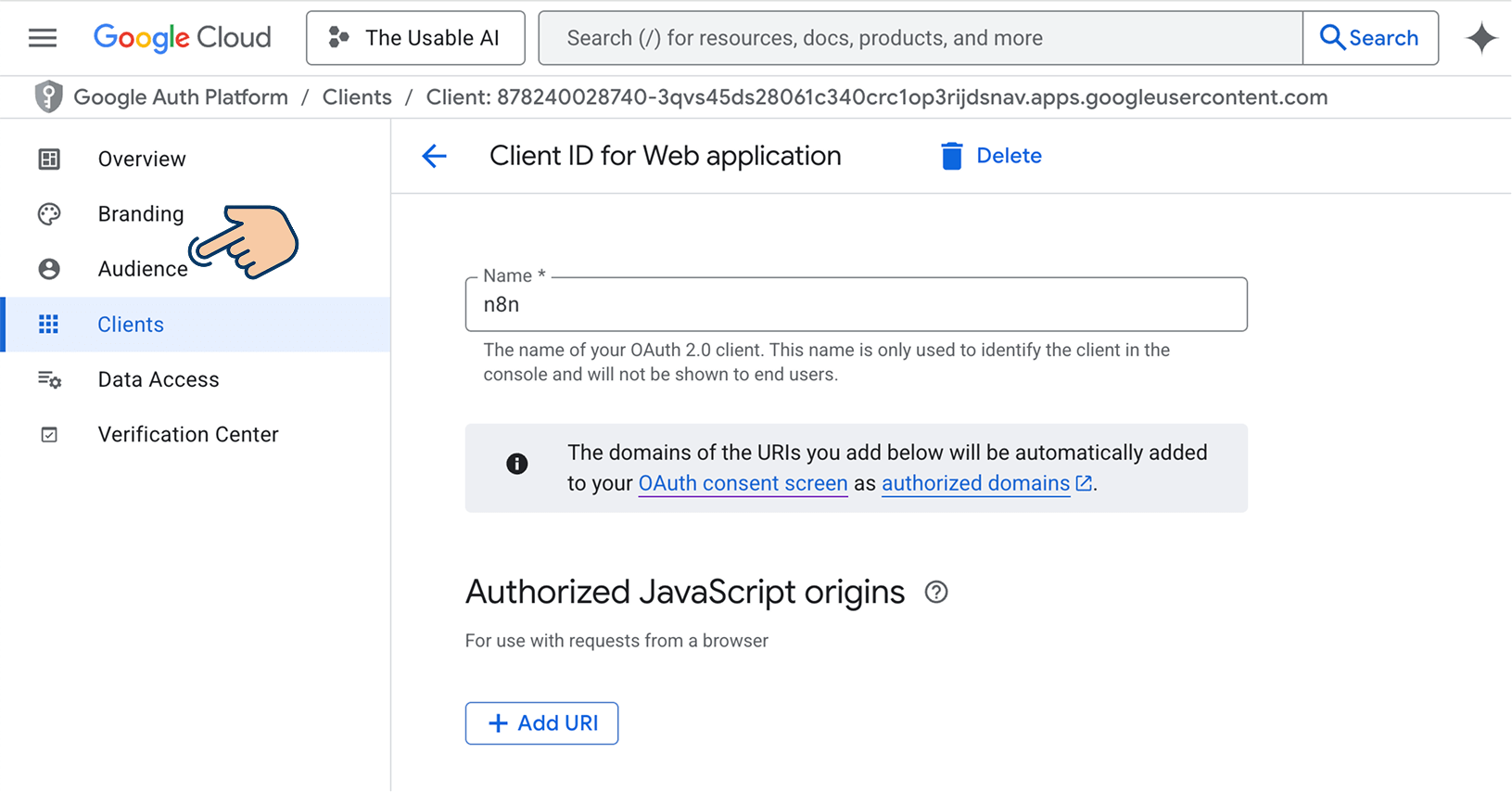Image resolution: width=1512 pixels, height=792 pixels.
Task: Select the Clients sidebar item
Action: click(196, 325)
